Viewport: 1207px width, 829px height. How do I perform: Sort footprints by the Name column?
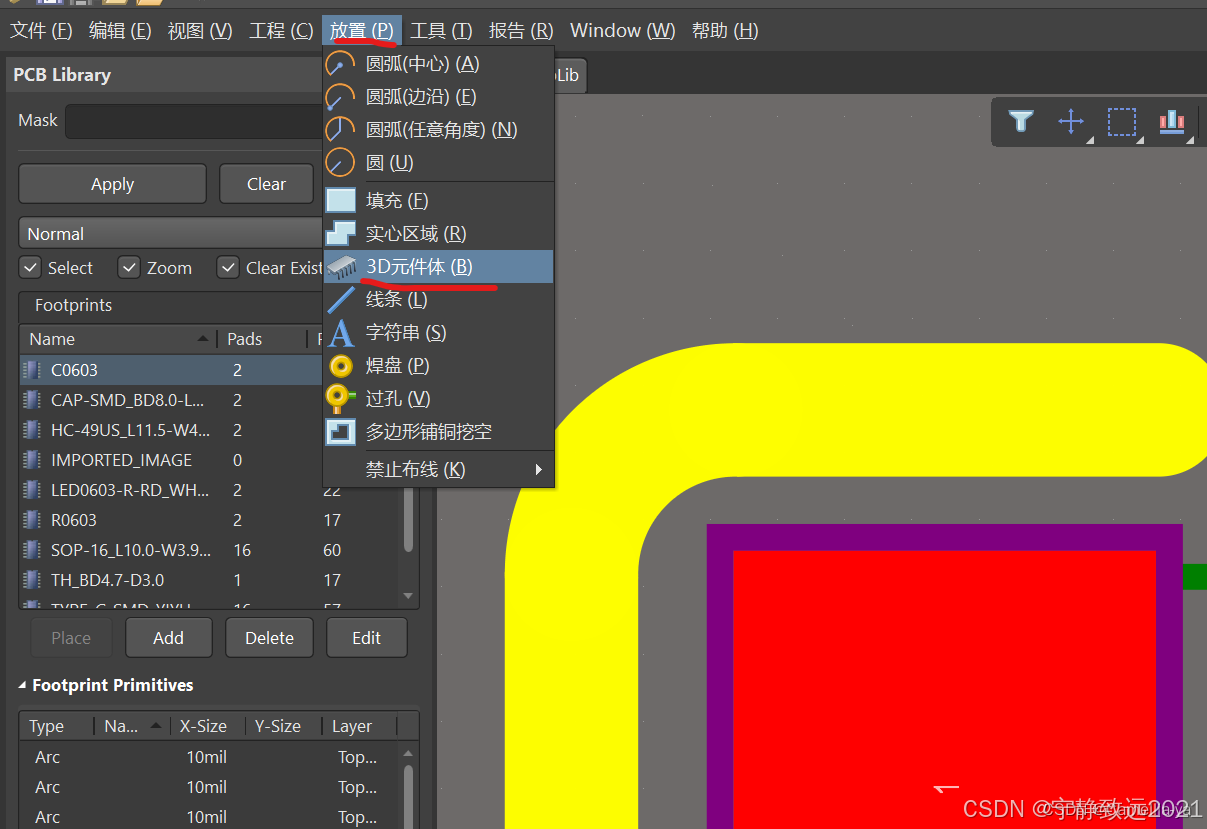tap(118, 339)
